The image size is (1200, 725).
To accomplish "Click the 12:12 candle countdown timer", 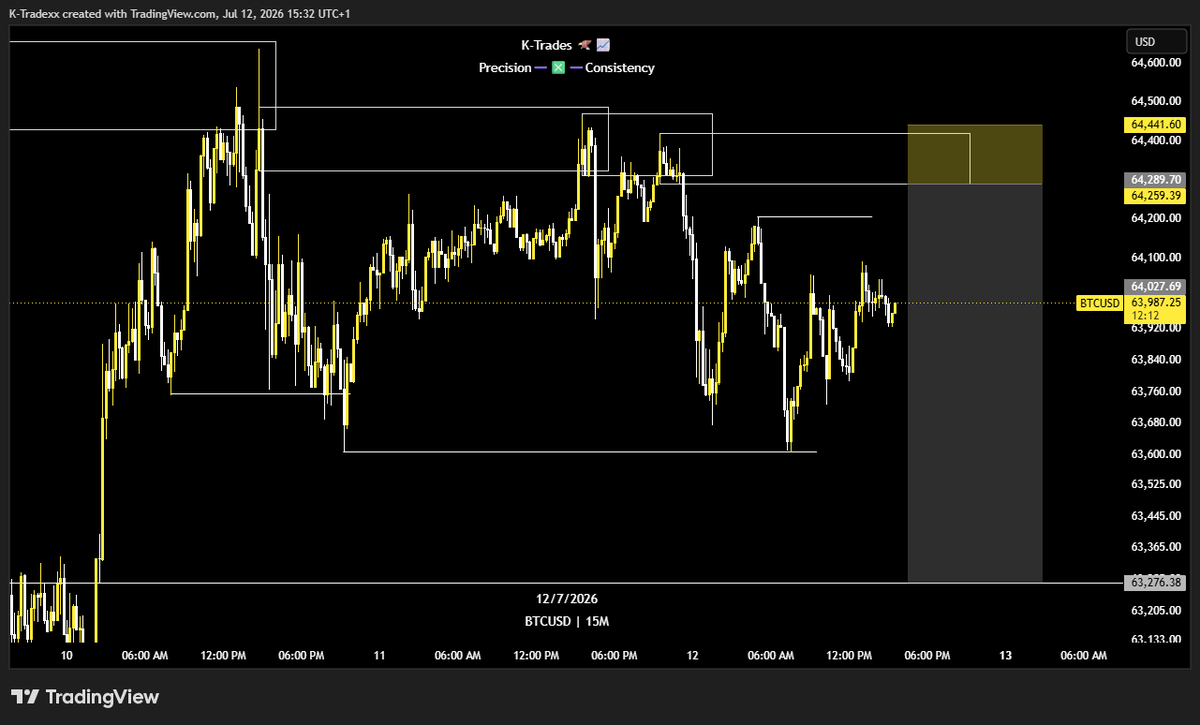I will point(1145,315).
